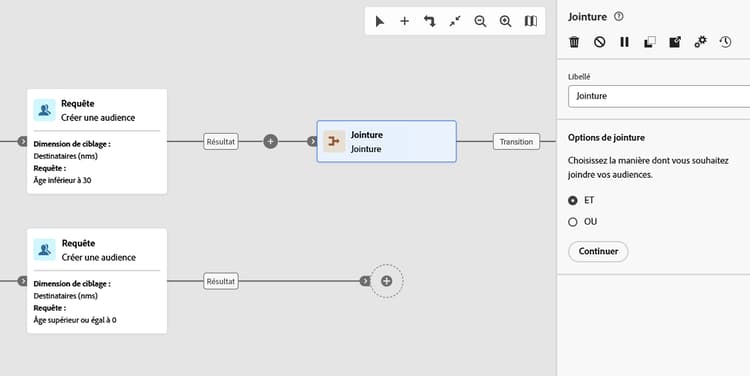Delete the Jointure activity with trash icon
750x376 pixels.
pyautogui.click(x=574, y=42)
